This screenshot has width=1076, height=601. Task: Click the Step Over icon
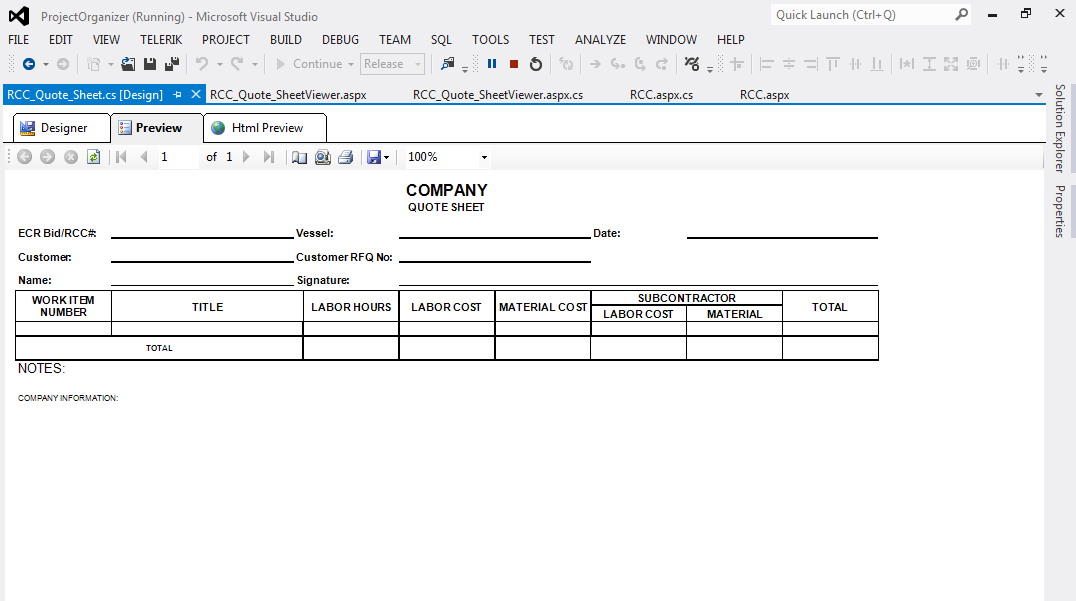point(640,64)
